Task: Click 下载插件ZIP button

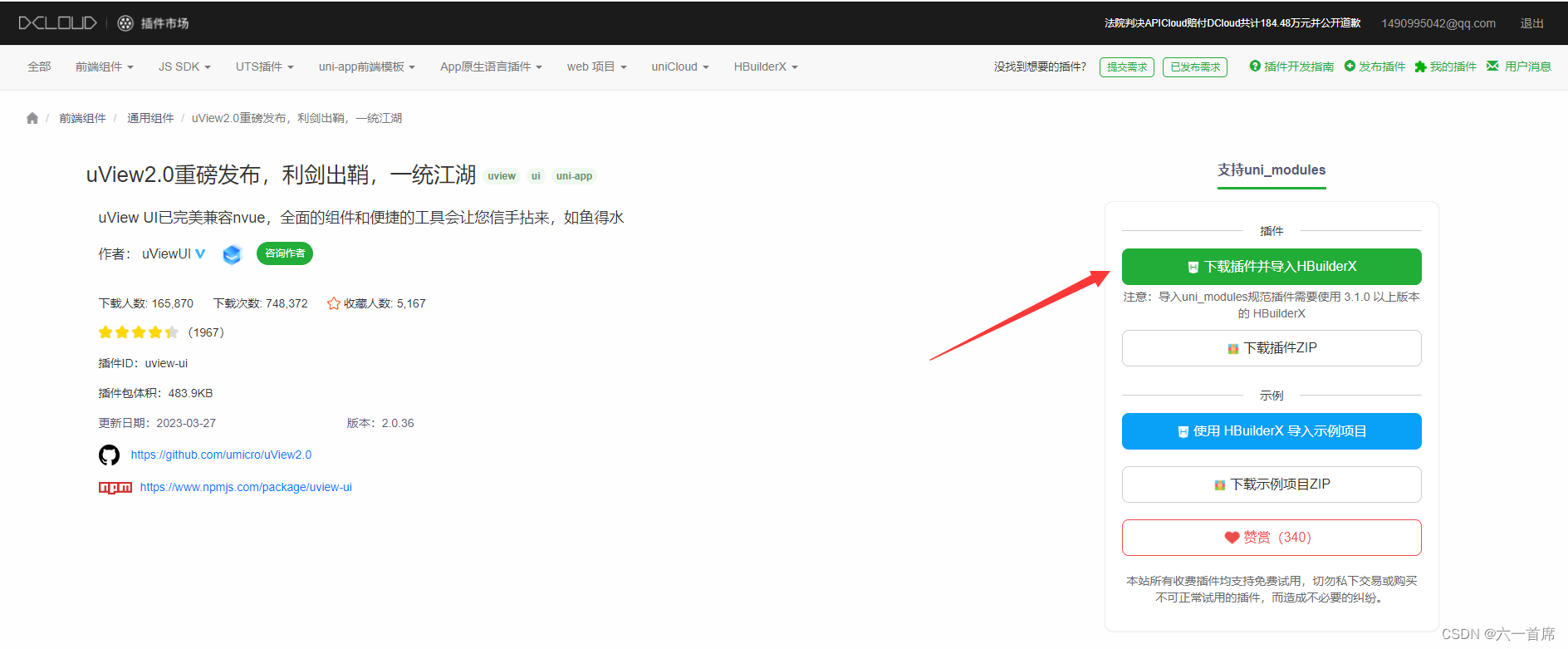Action: click(x=1272, y=348)
